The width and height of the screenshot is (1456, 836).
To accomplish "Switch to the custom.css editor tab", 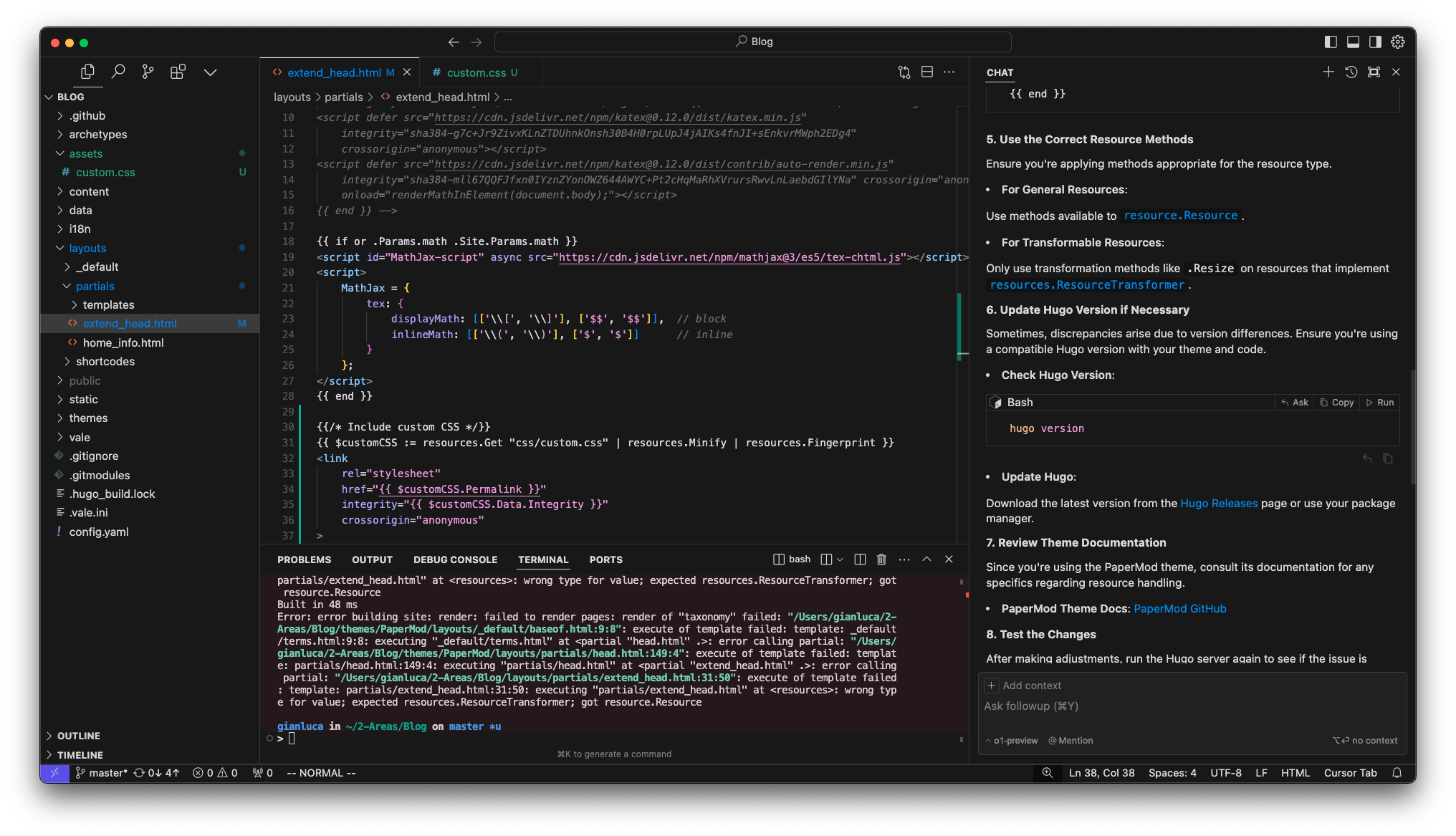I will click(x=476, y=72).
